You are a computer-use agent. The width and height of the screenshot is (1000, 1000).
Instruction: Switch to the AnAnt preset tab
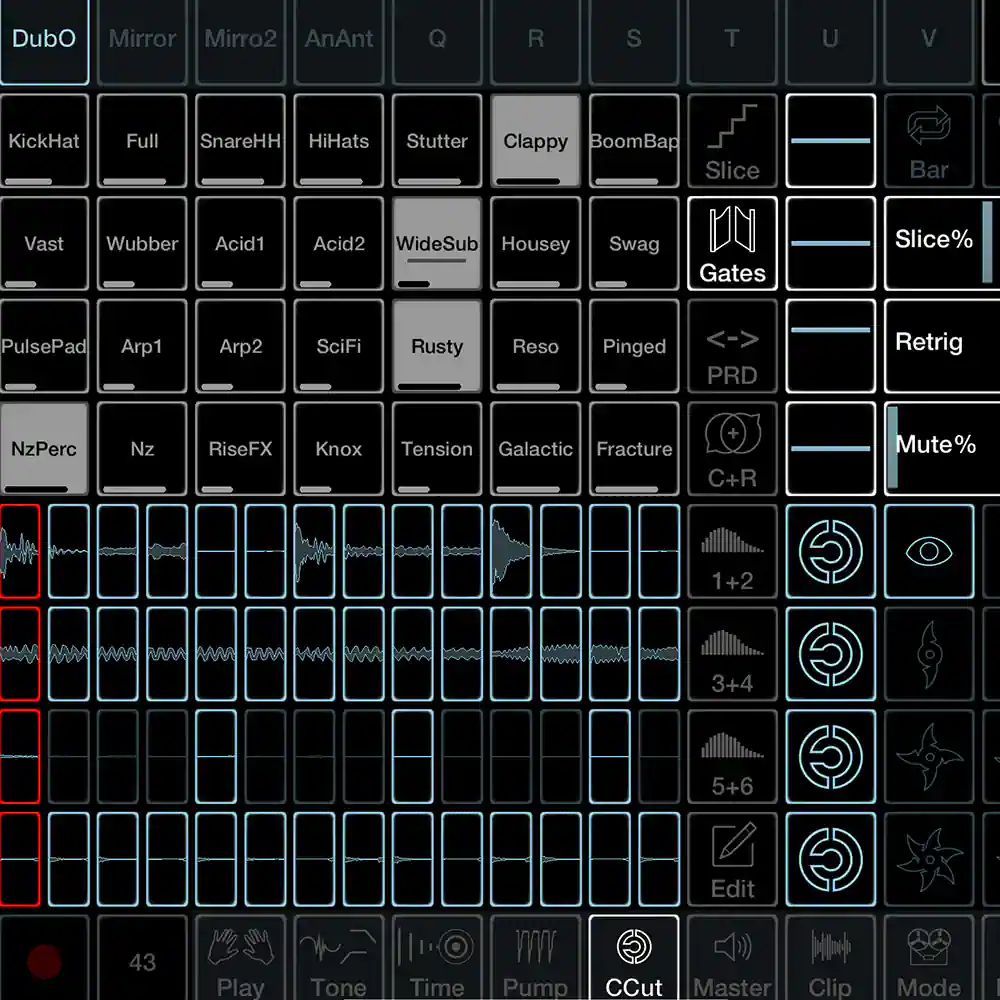[x=339, y=40]
